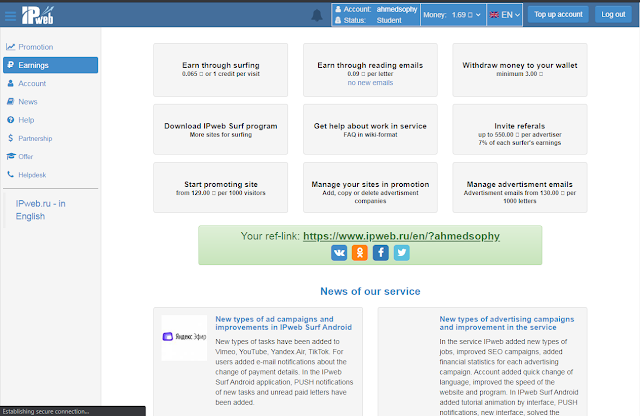
Task: Click the 'IPweb.ru - in English' link
Action: point(40,210)
